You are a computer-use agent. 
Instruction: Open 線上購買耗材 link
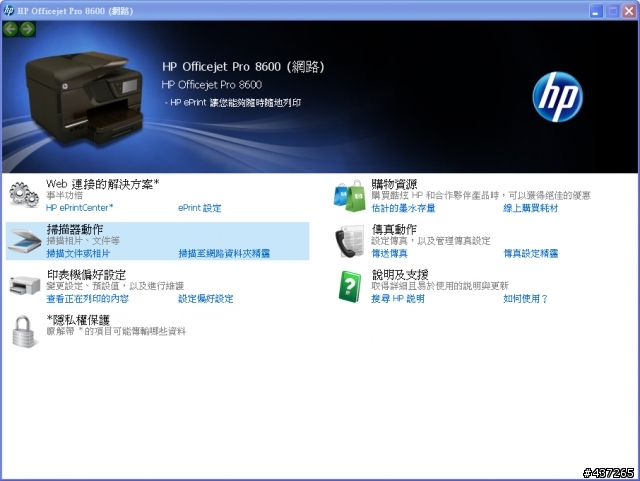pyautogui.click(x=531, y=208)
